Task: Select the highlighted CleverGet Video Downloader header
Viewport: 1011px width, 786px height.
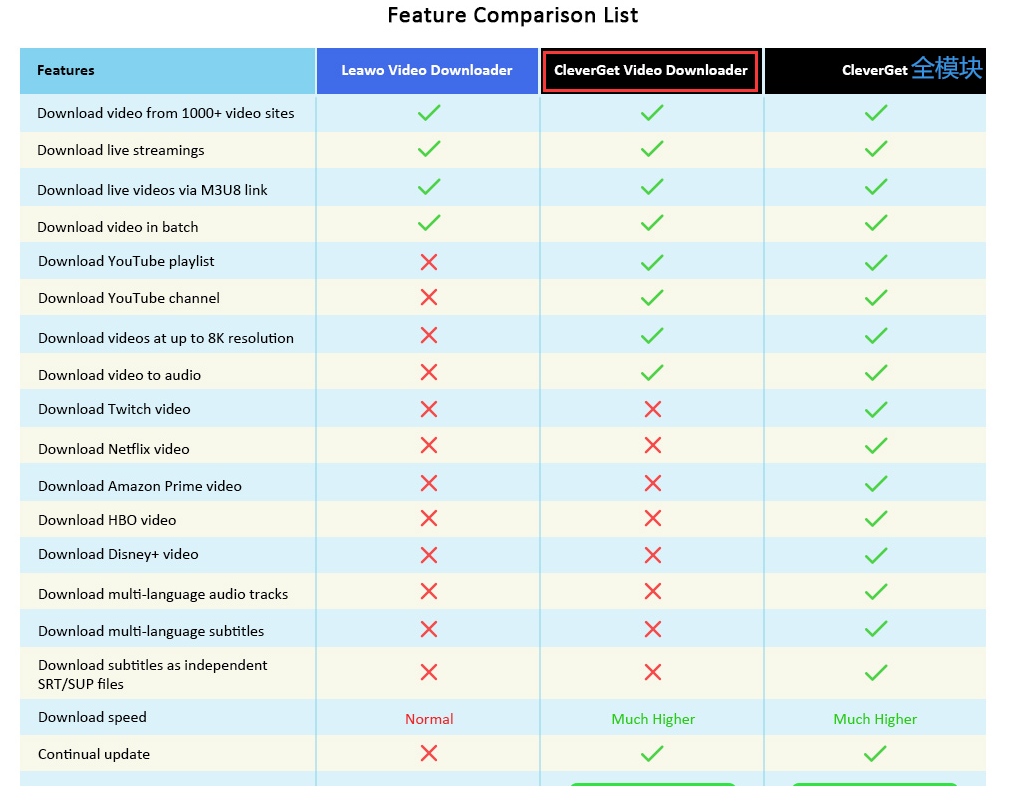Action: pyautogui.click(x=651, y=71)
